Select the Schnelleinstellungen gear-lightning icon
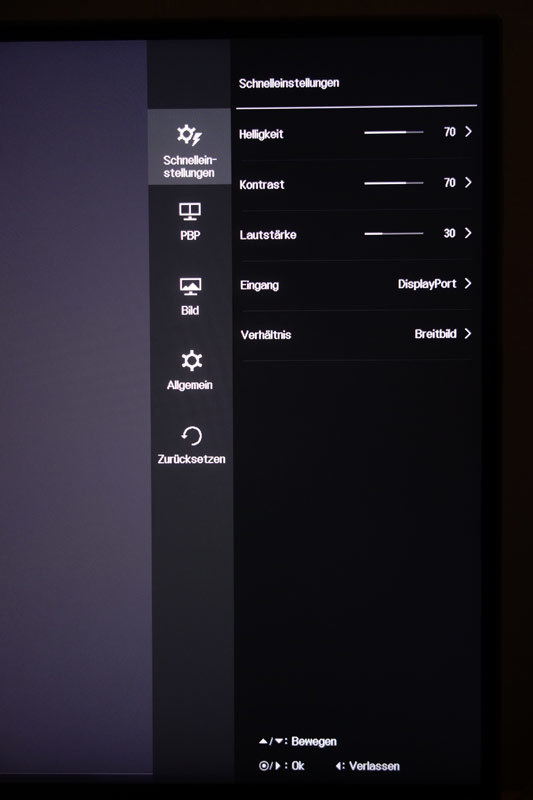 pyautogui.click(x=189, y=135)
